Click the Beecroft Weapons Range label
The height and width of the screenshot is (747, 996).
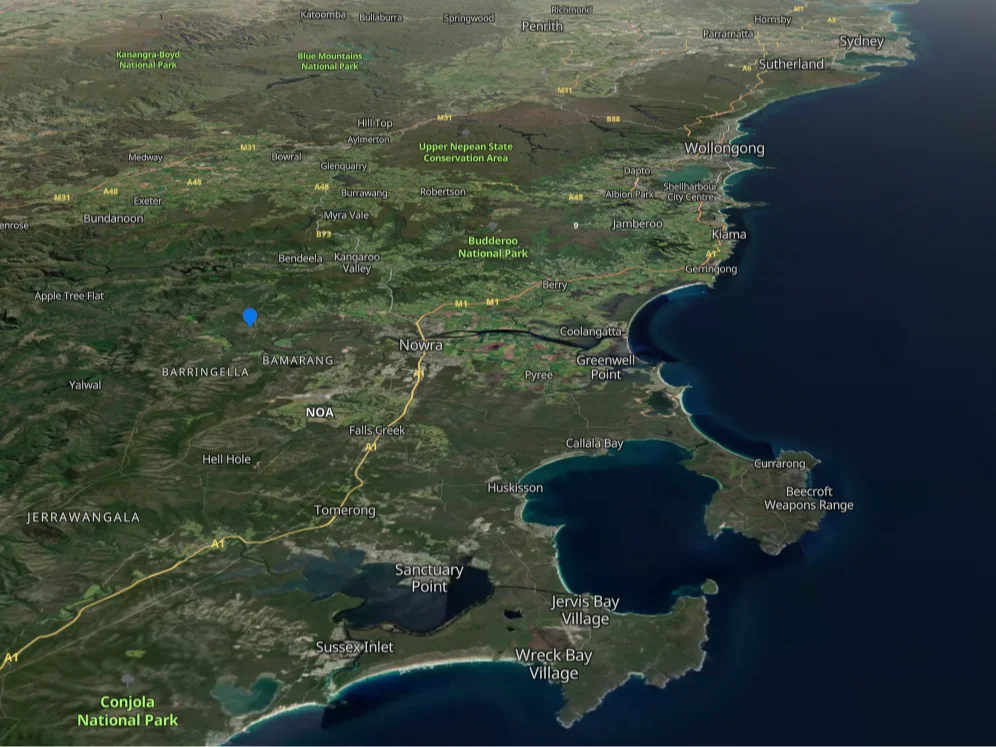(808, 498)
